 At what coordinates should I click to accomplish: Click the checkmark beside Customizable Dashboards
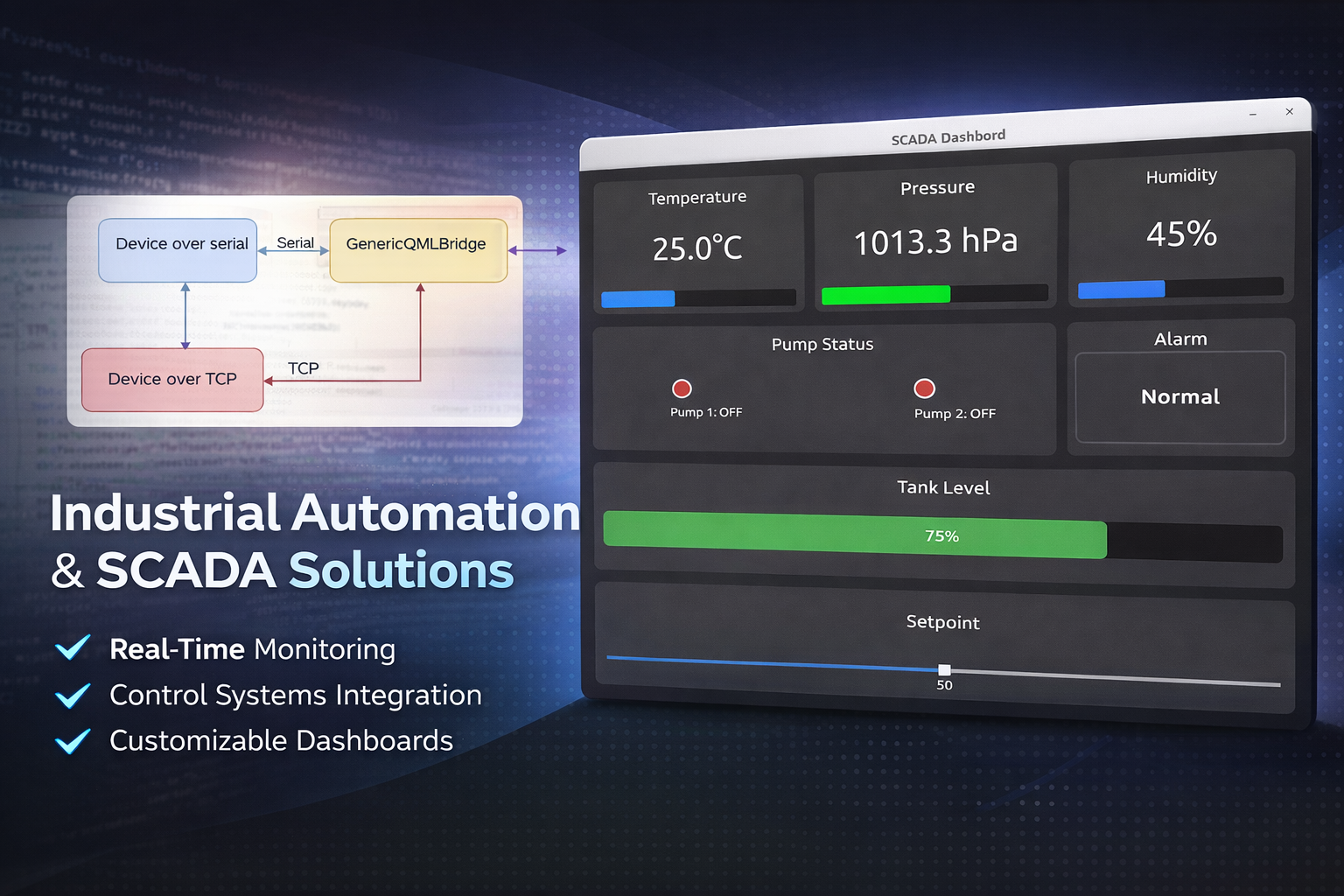[x=73, y=740]
